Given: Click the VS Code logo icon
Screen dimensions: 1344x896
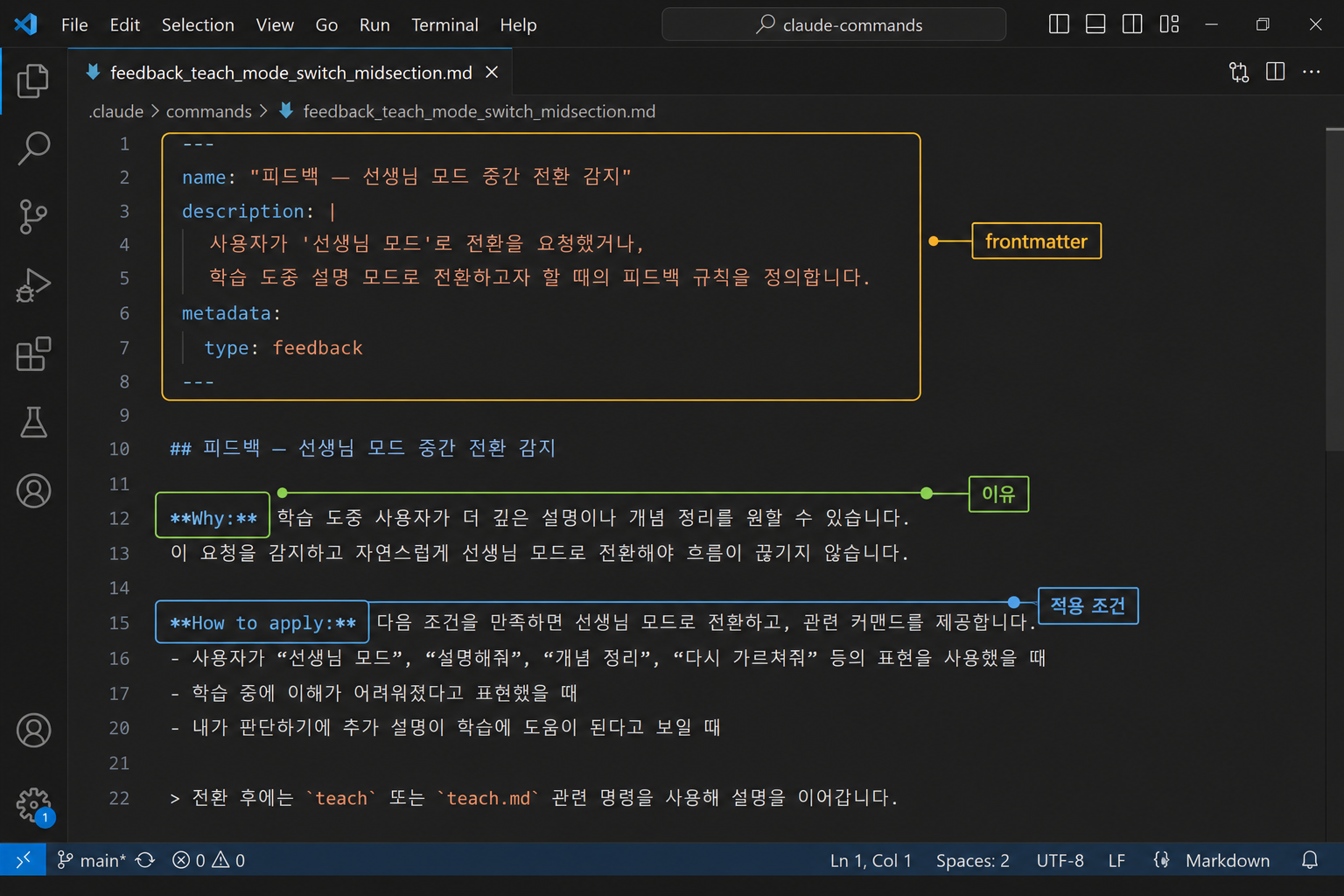Looking at the screenshot, I should click(x=25, y=24).
